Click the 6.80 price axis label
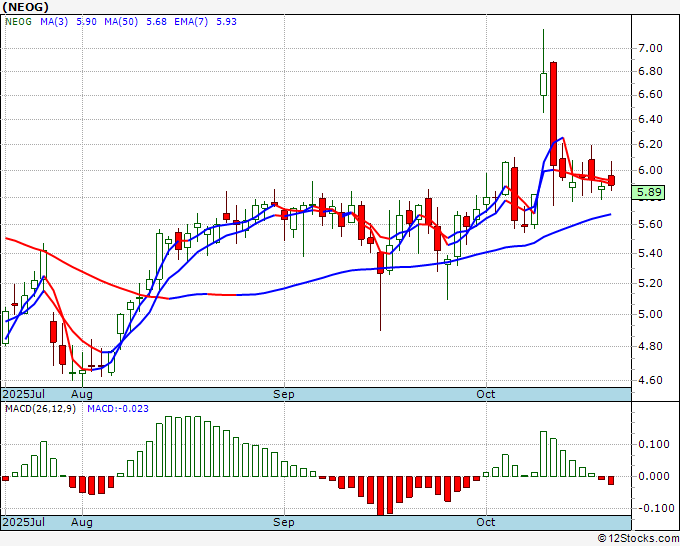Viewport: 680px width, 546px height. point(650,71)
